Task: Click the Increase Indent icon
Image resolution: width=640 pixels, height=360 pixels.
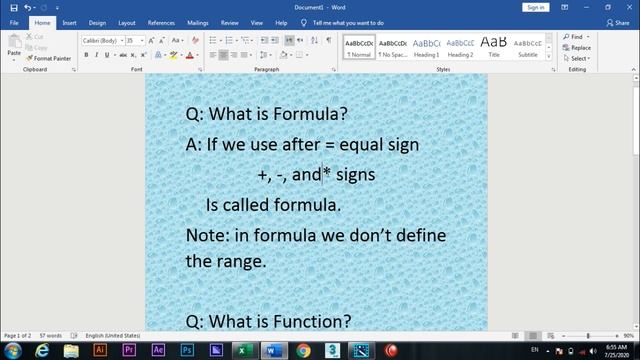Action: click(x=275, y=40)
